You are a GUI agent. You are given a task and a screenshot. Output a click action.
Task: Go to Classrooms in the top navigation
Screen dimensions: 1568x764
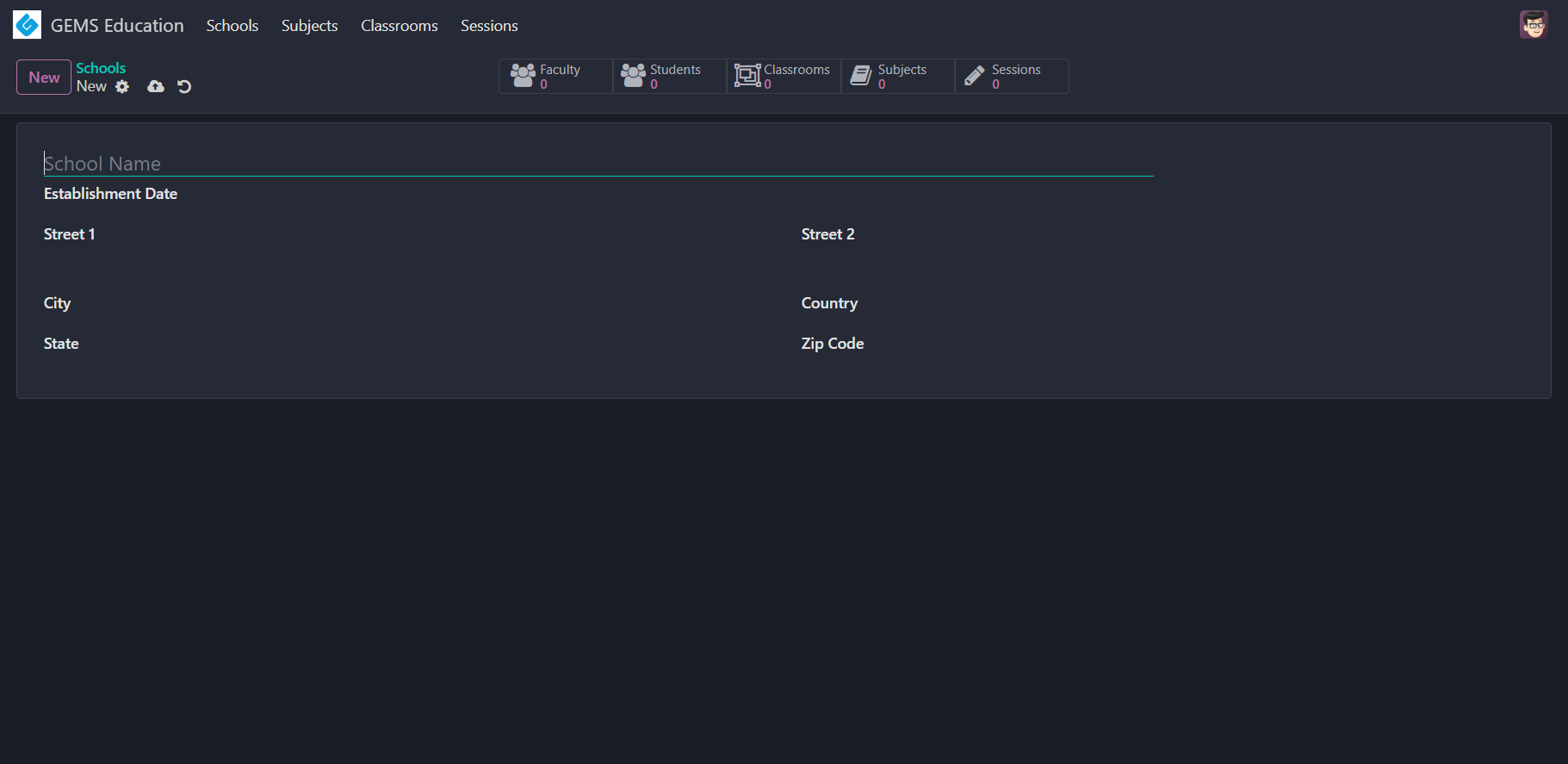tap(399, 26)
